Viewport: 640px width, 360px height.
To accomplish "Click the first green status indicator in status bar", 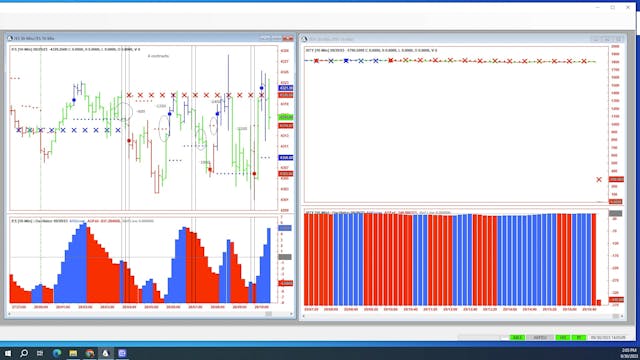I will [517, 338].
